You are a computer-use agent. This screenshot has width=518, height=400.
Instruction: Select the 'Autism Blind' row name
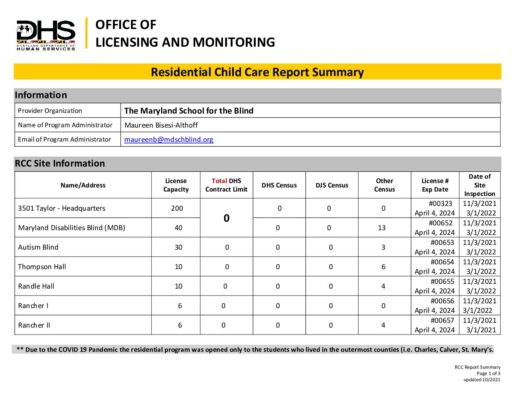coord(38,247)
